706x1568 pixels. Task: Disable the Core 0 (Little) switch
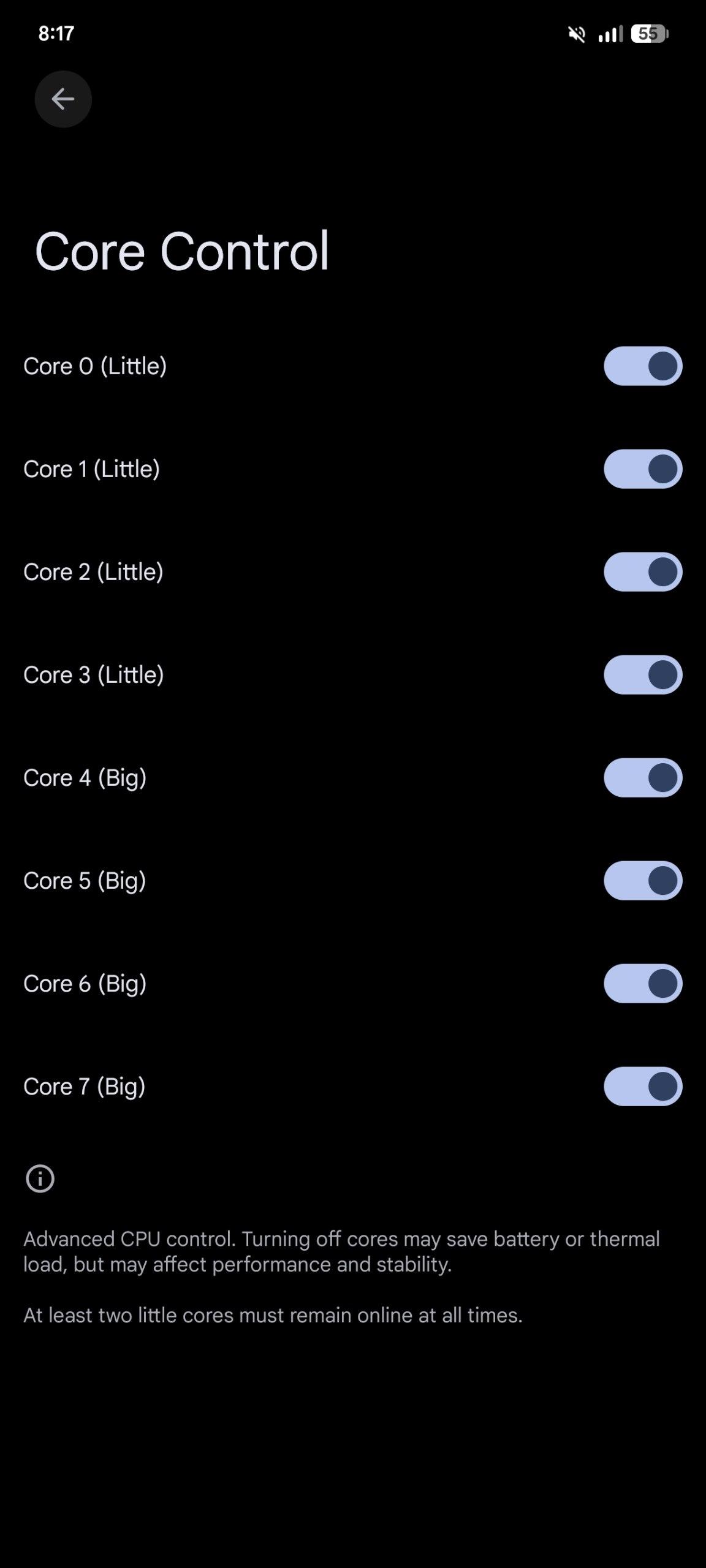click(642, 366)
